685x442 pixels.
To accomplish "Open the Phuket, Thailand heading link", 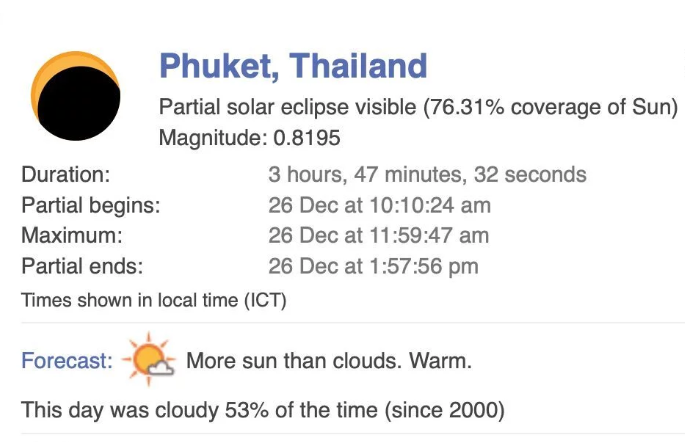I will coord(293,66).
